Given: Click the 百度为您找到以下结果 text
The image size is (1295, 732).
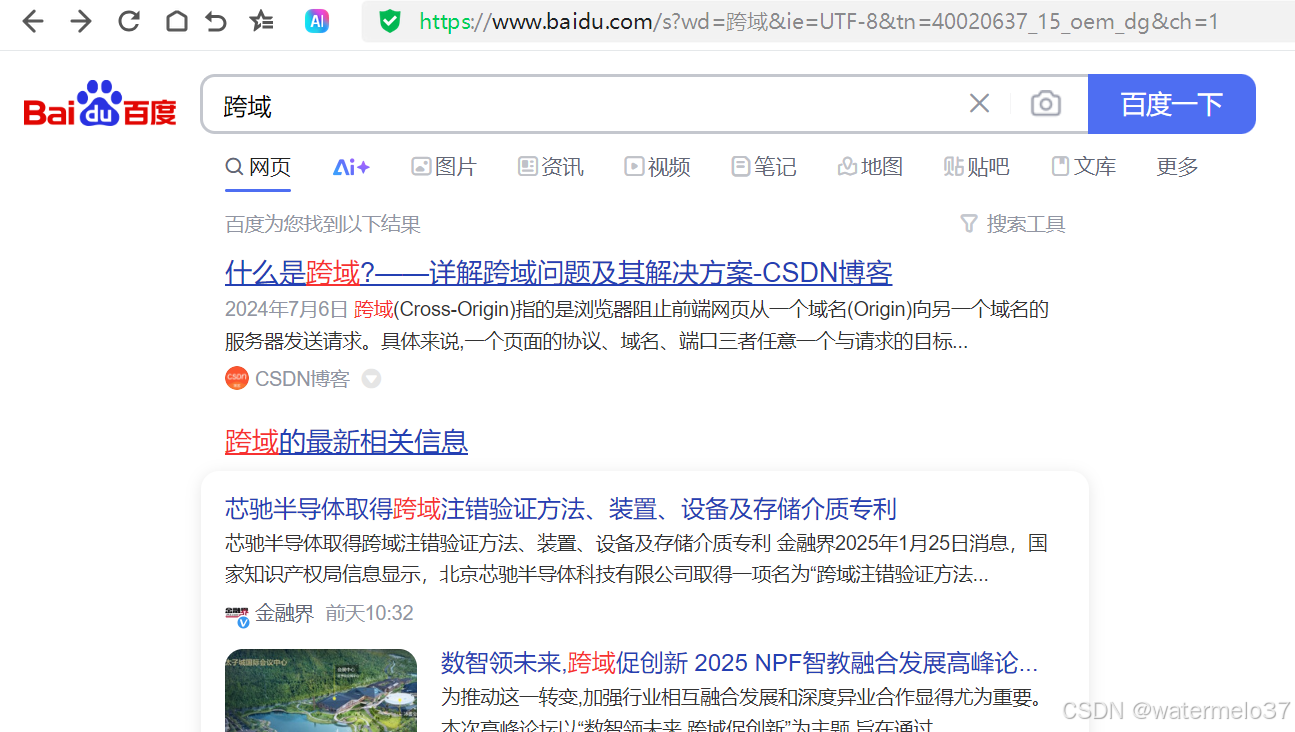Looking at the screenshot, I should click(x=323, y=224).
